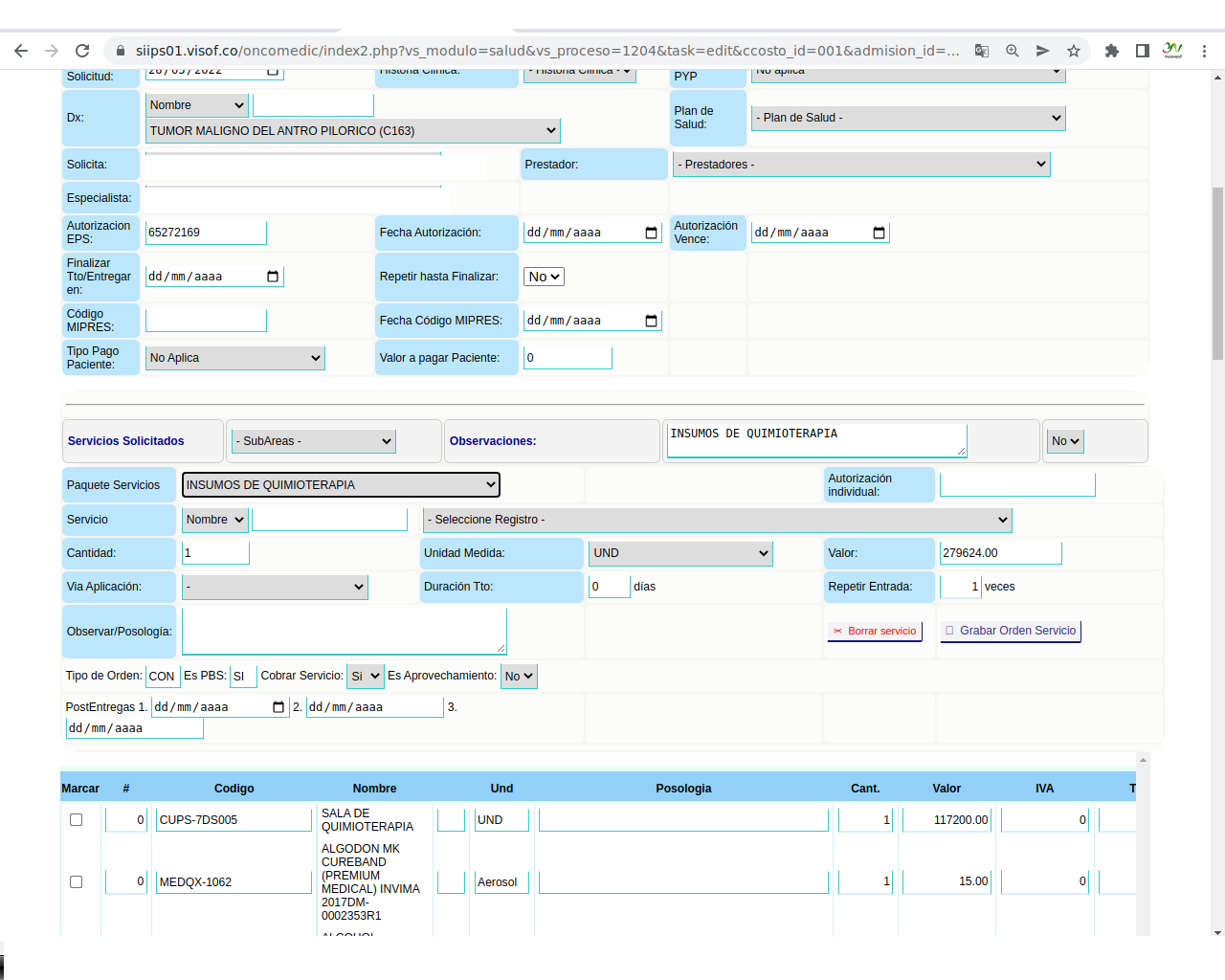The image size is (1225, 980).
Task: Mark the MEDQX-1062 row checkbox
Action: click(77, 882)
